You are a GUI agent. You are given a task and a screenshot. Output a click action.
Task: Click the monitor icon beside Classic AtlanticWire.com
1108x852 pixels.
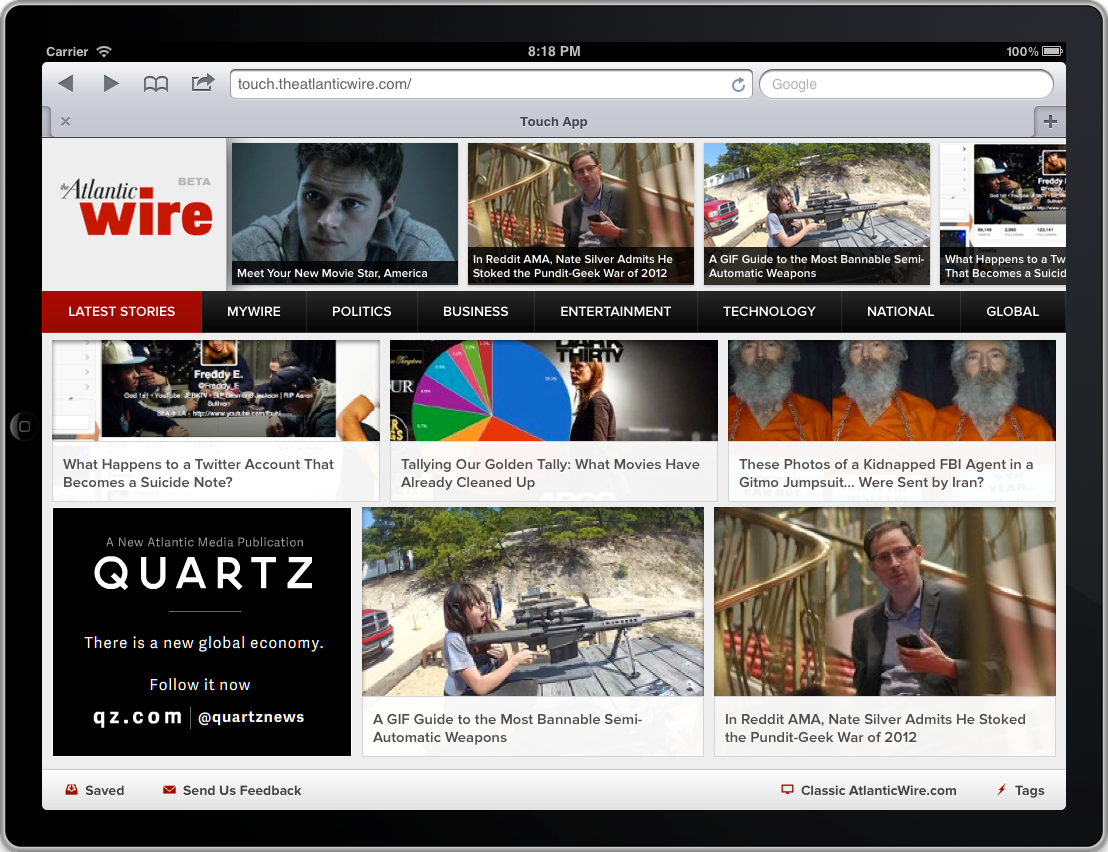coord(787,790)
